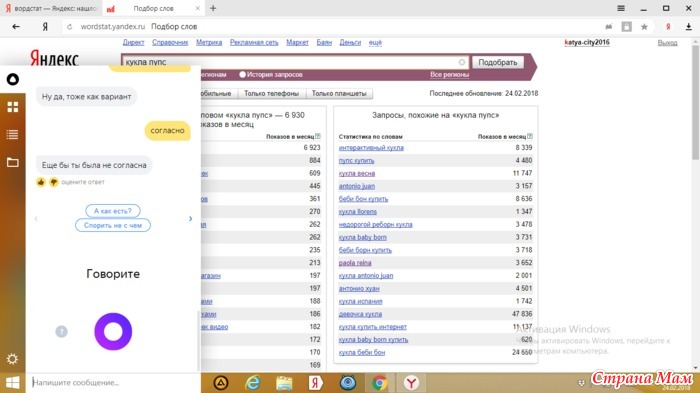The height and width of the screenshot is (393, 700).
Task: Open the ещё services dropdown
Action: (375, 42)
